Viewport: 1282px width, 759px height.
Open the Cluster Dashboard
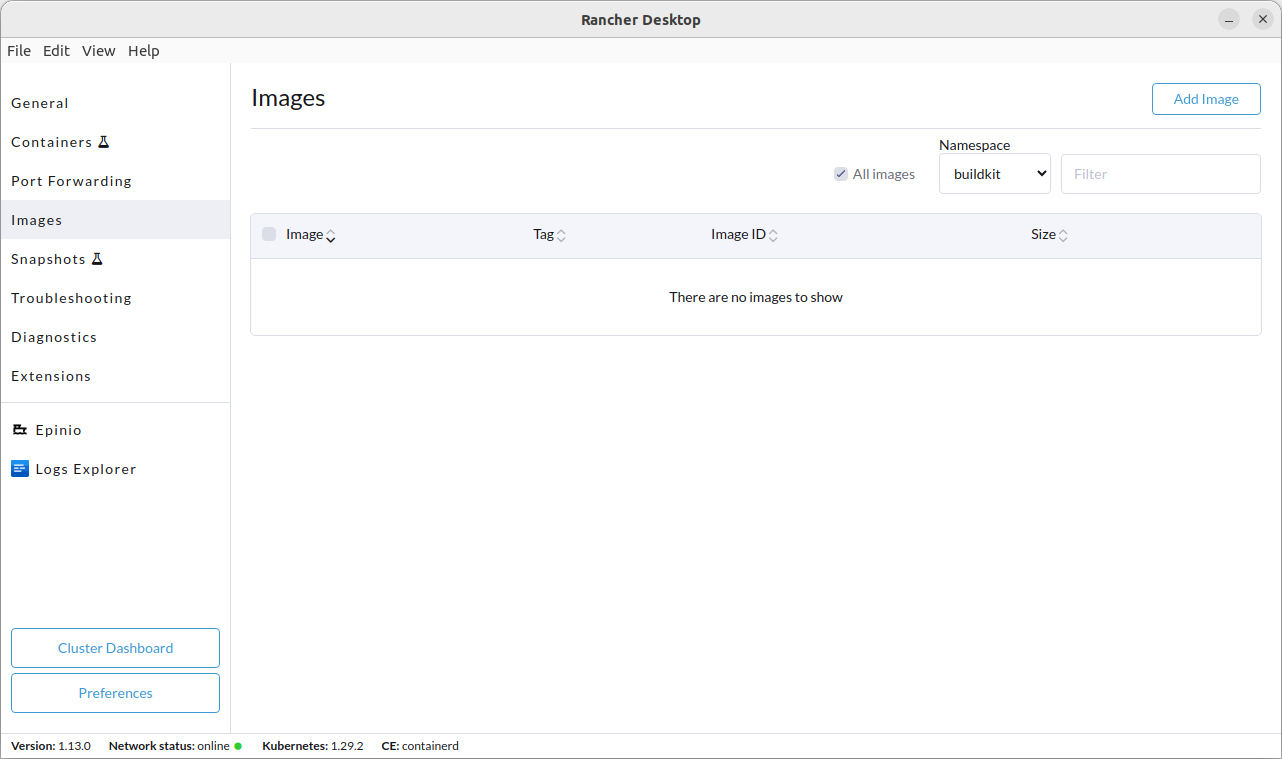115,648
